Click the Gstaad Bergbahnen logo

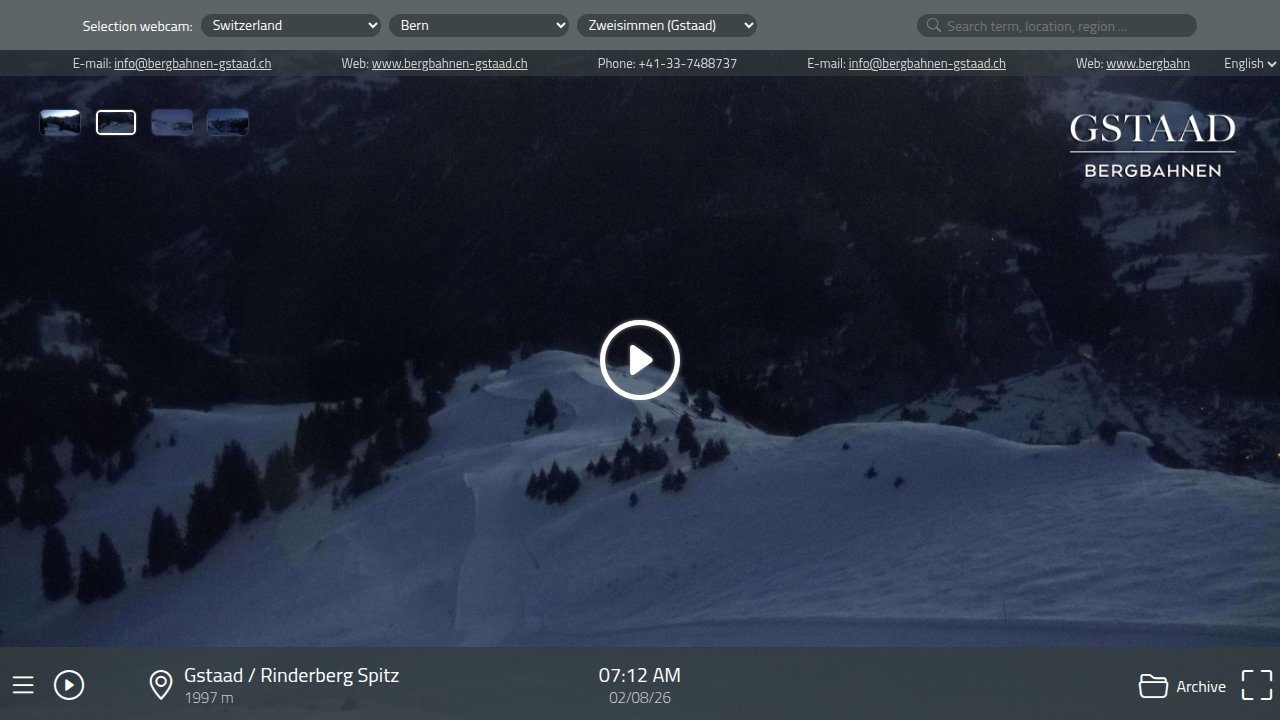tap(1152, 146)
